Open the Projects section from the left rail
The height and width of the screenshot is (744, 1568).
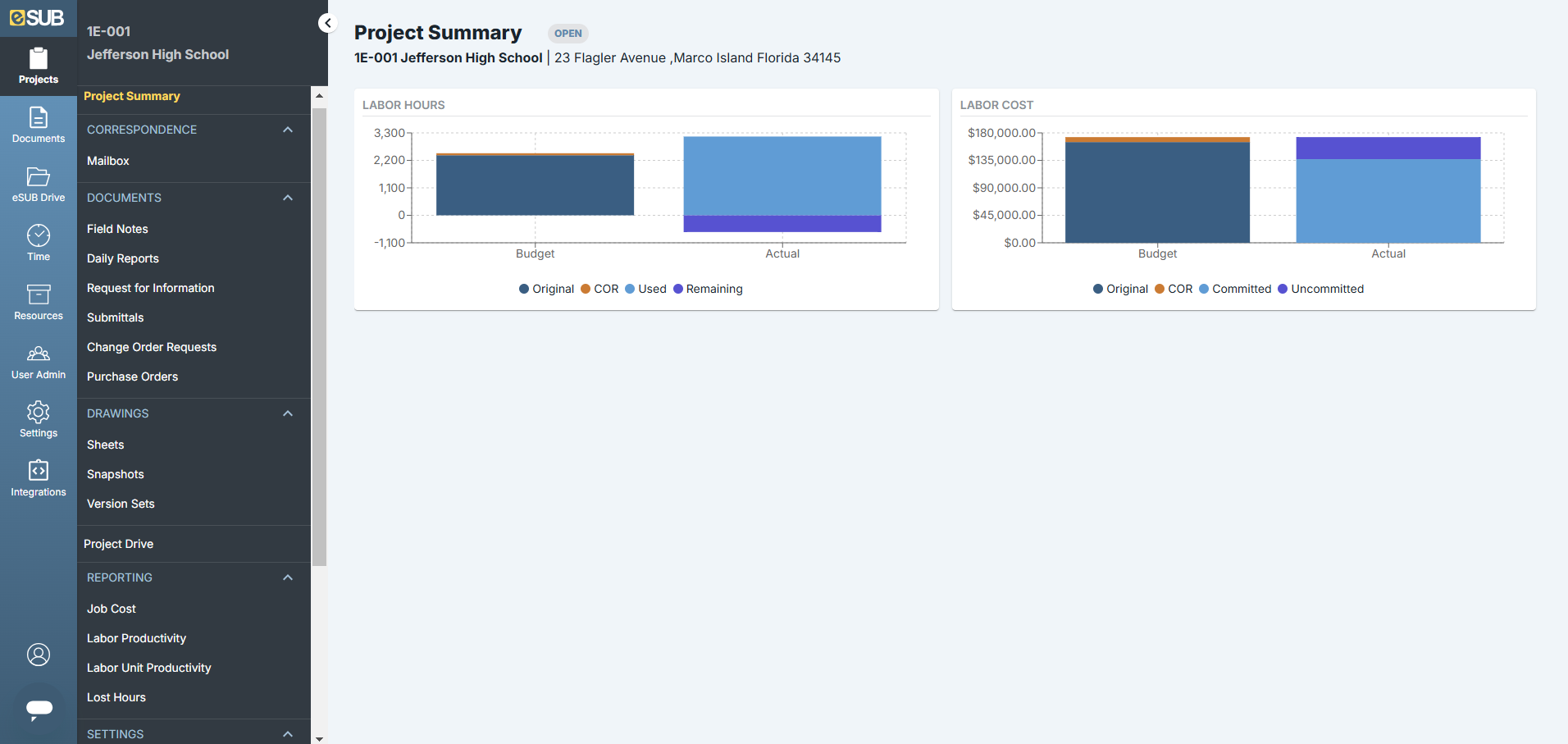(38, 66)
